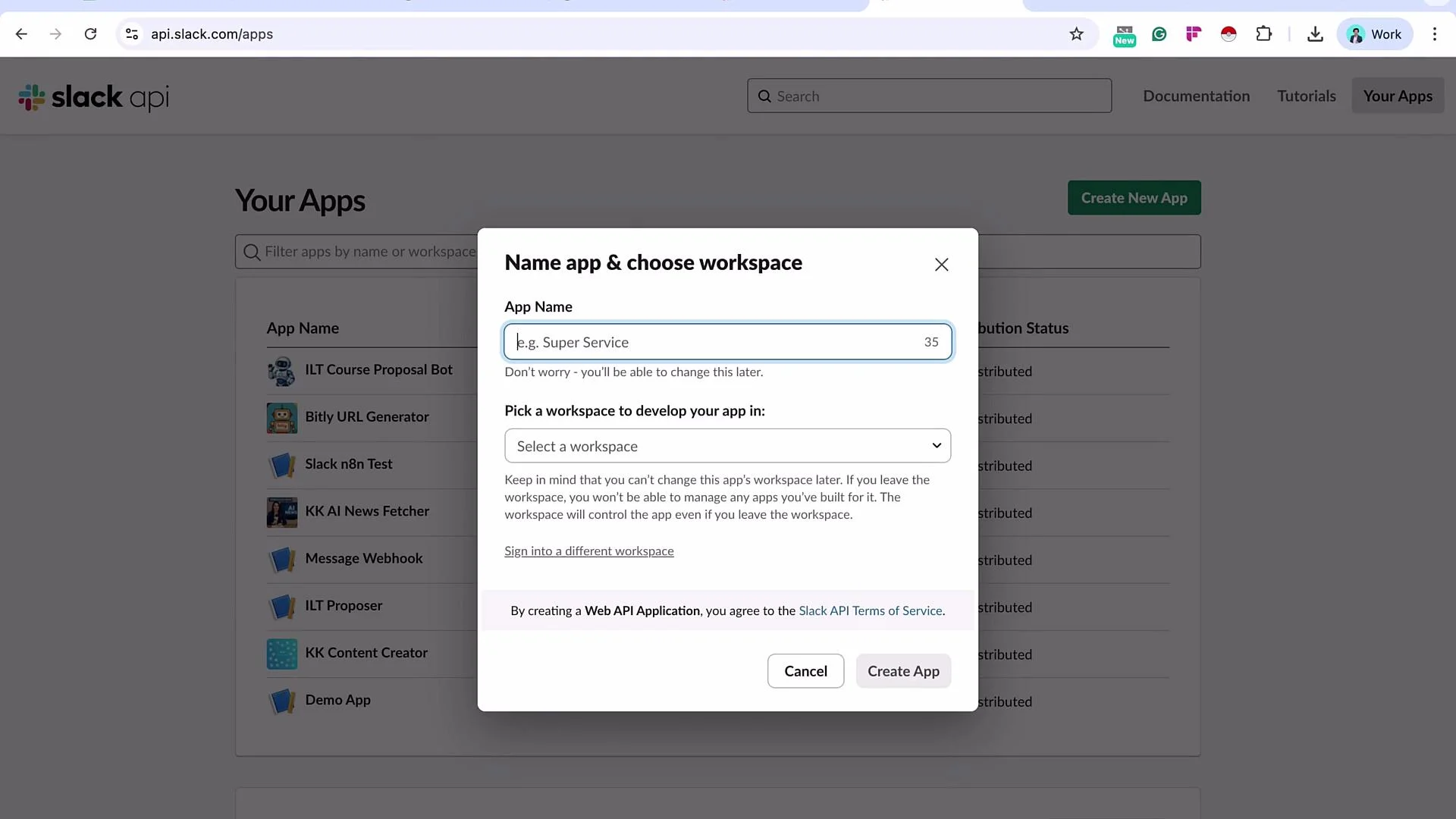Viewport: 1456px width, 819px height.
Task: Open the Grammarly extension icon
Action: tap(1159, 34)
